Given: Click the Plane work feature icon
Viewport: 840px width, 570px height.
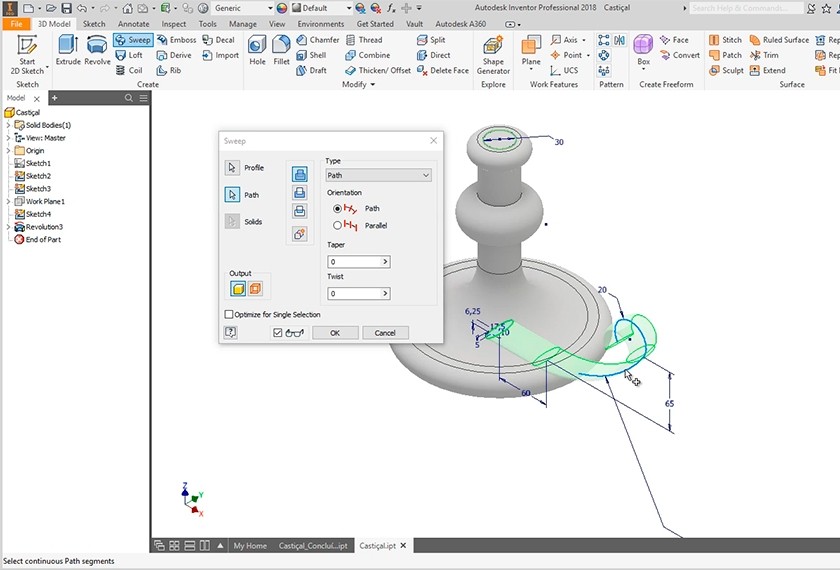Looking at the screenshot, I should [x=531, y=47].
